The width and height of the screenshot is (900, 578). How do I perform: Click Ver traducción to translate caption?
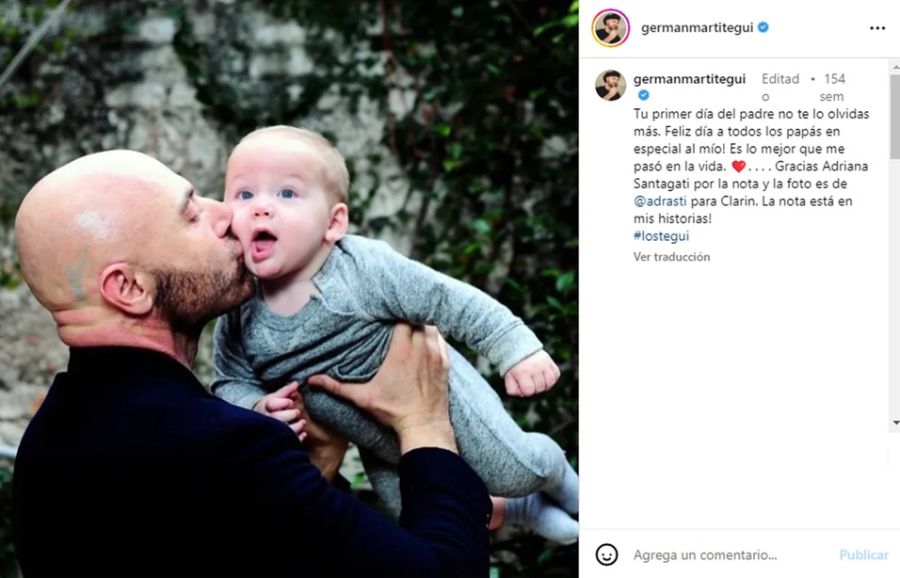[x=672, y=257]
